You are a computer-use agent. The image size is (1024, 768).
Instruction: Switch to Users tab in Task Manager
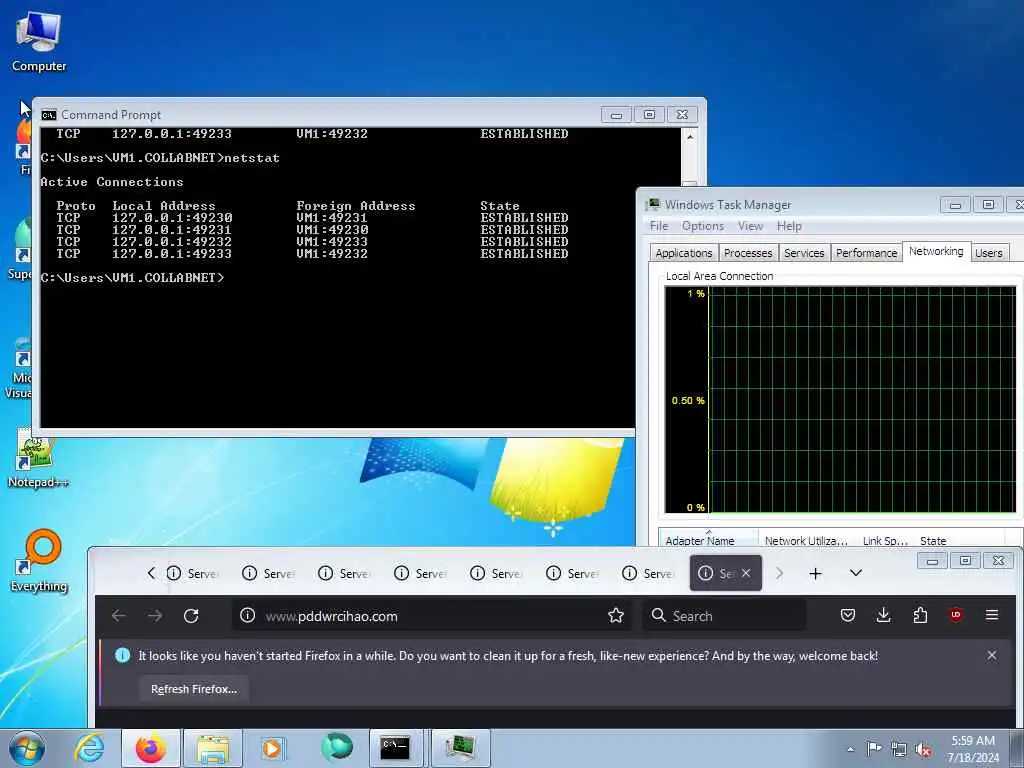(x=989, y=253)
